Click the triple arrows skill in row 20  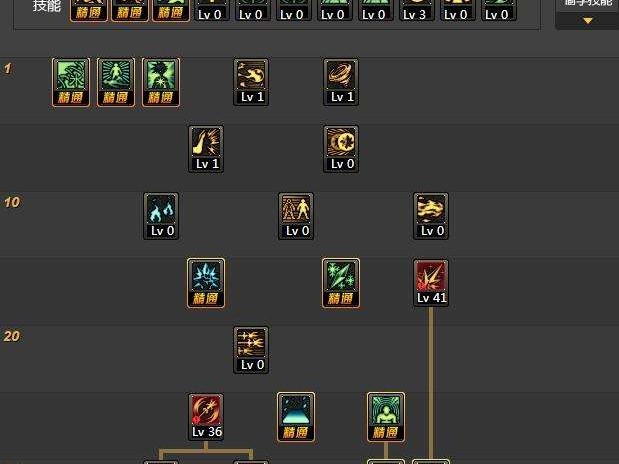click(251, 350)
